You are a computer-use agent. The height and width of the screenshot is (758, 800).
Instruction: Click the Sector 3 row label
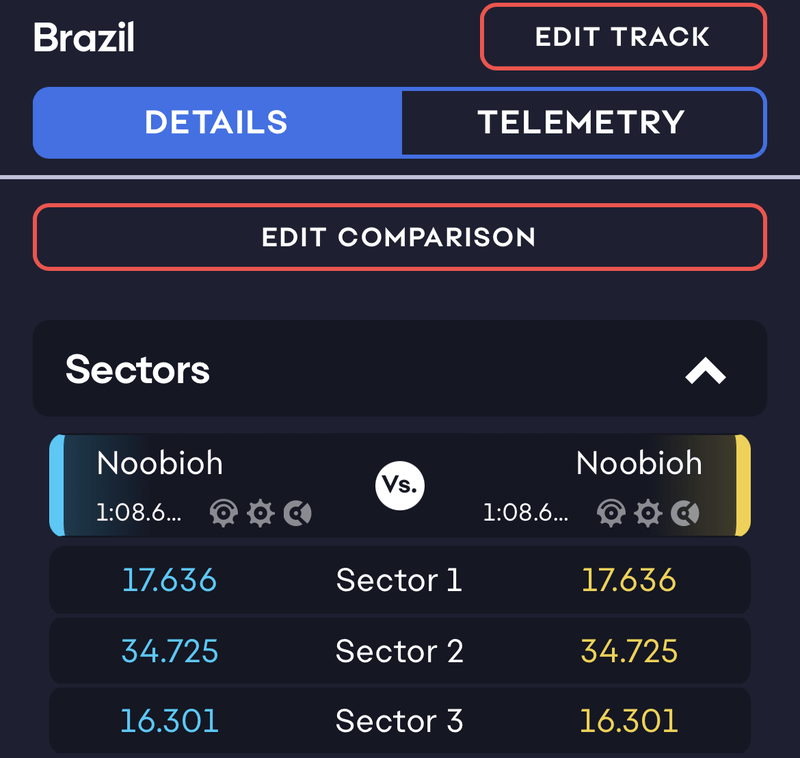point(399,721)
